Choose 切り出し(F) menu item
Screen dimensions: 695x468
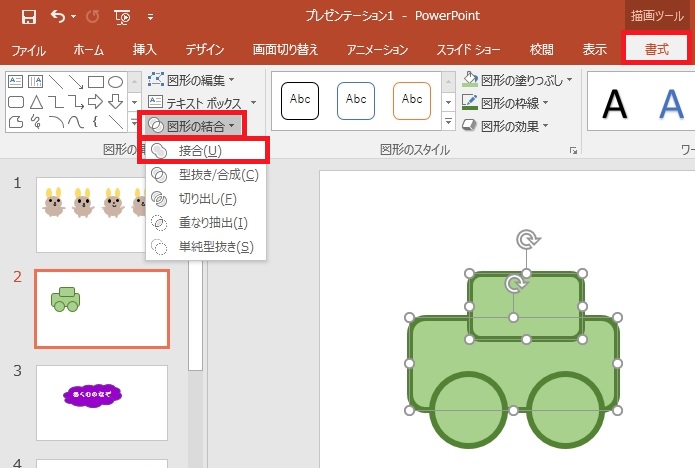tap(206, 199)
